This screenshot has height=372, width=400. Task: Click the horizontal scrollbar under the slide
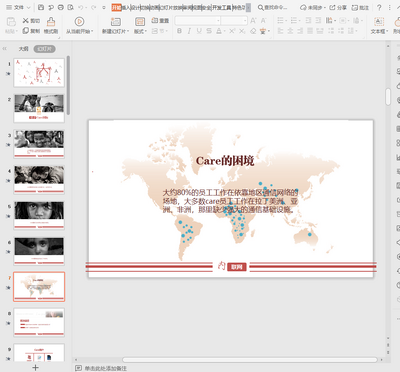pos(250,360)
